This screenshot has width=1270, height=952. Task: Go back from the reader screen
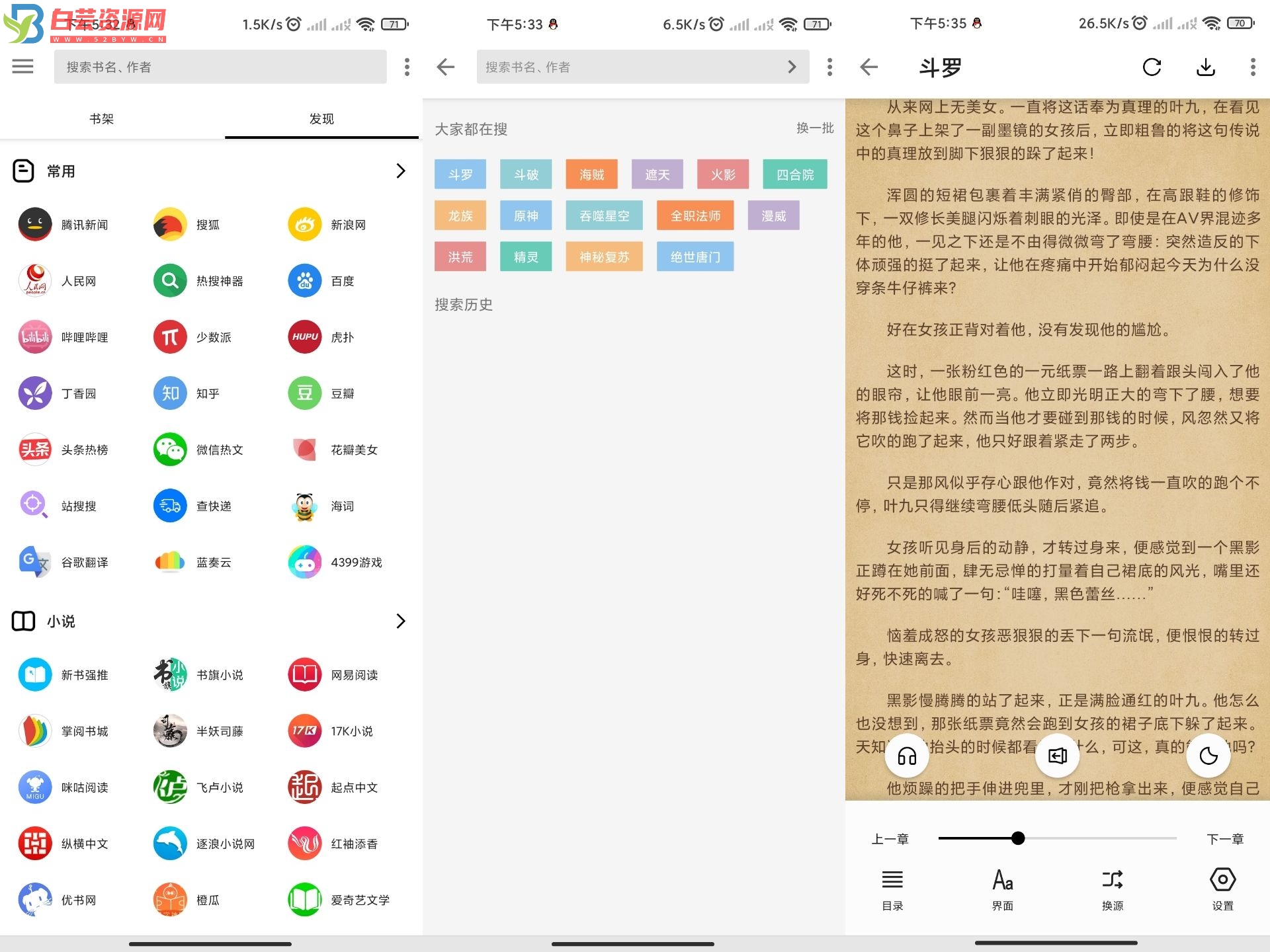pos(868,67)
